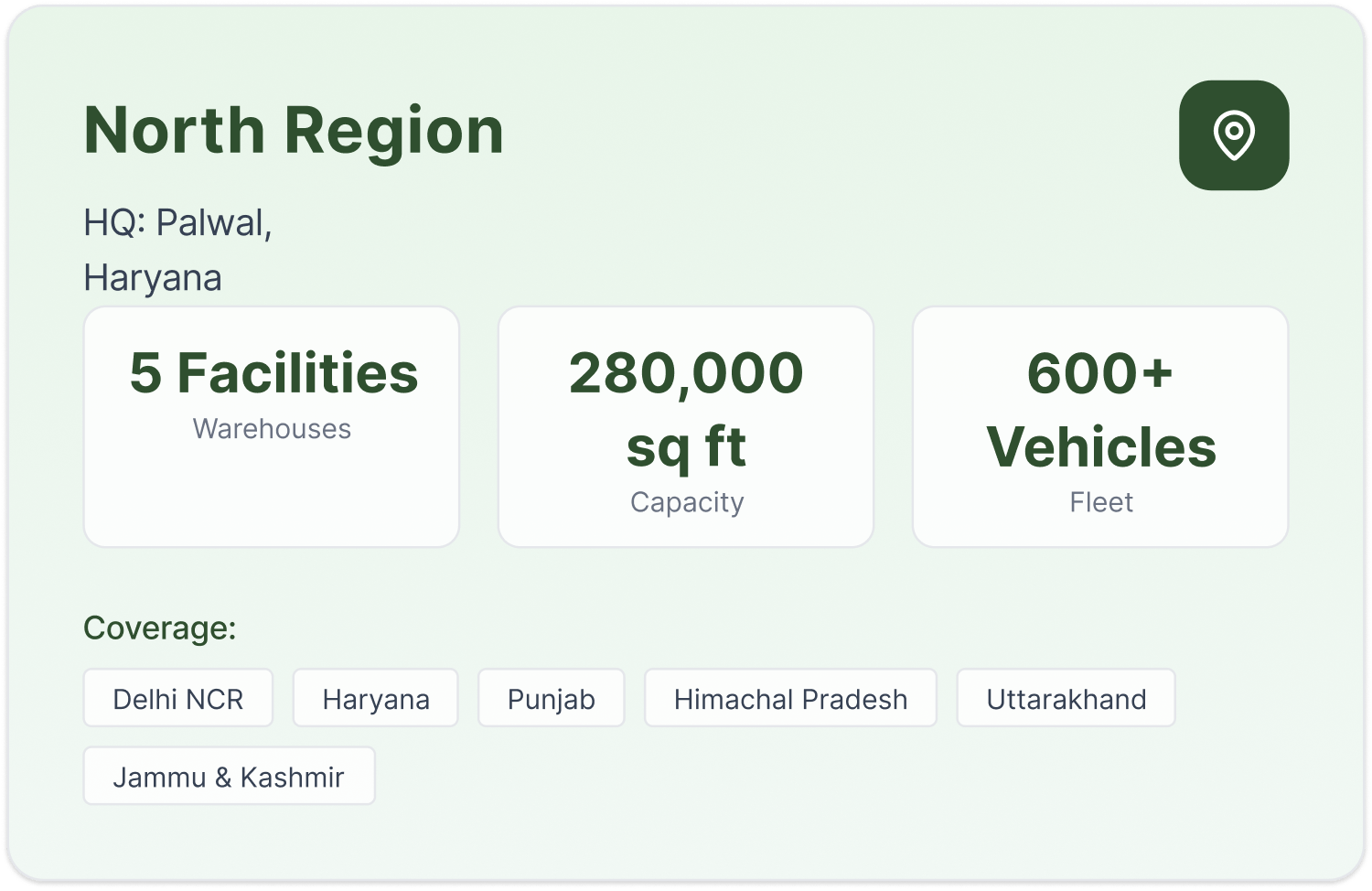The height and width of the screenshot is (891, 1372).
Task: Click the 280,000 capacity figure
Action: [x=686, y=373]
